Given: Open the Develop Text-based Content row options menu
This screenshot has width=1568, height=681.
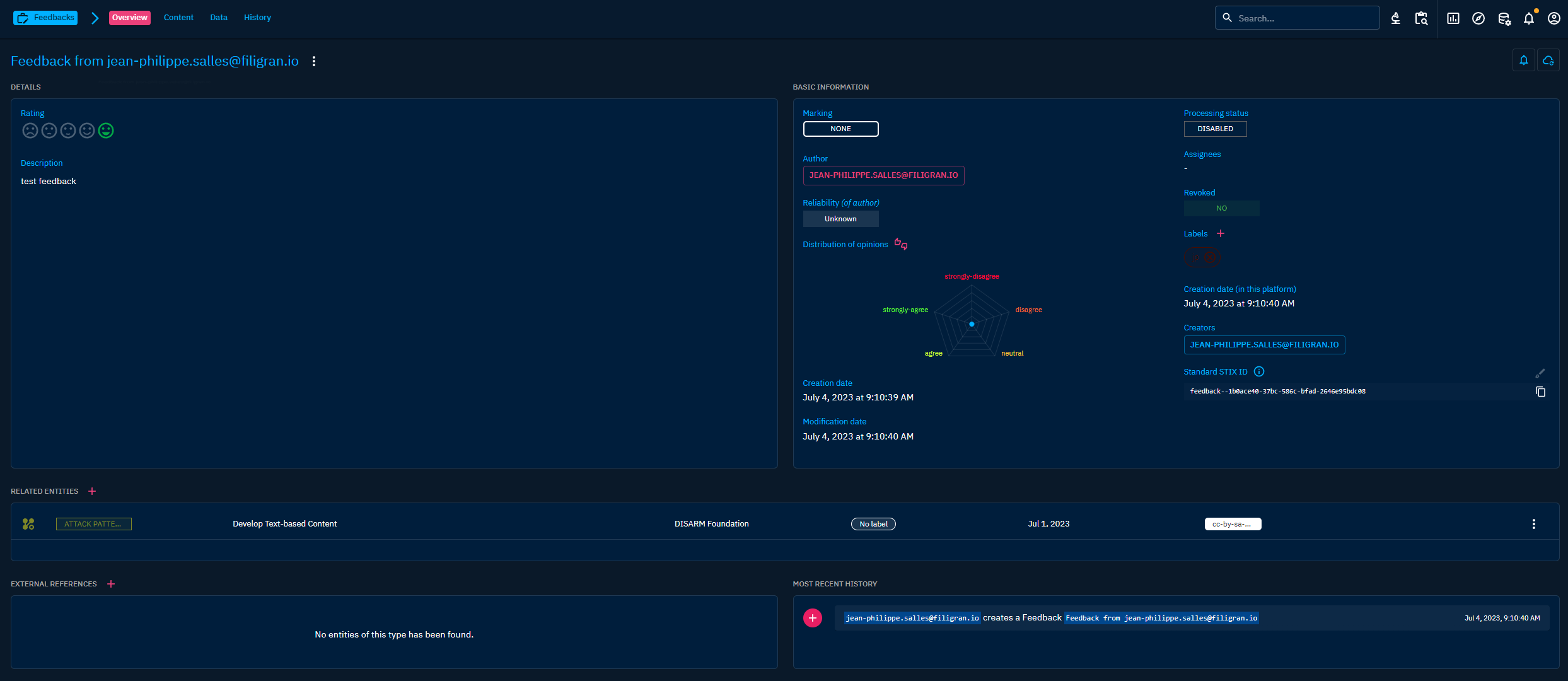Looking at the screenshot, I should point(1533,524).
